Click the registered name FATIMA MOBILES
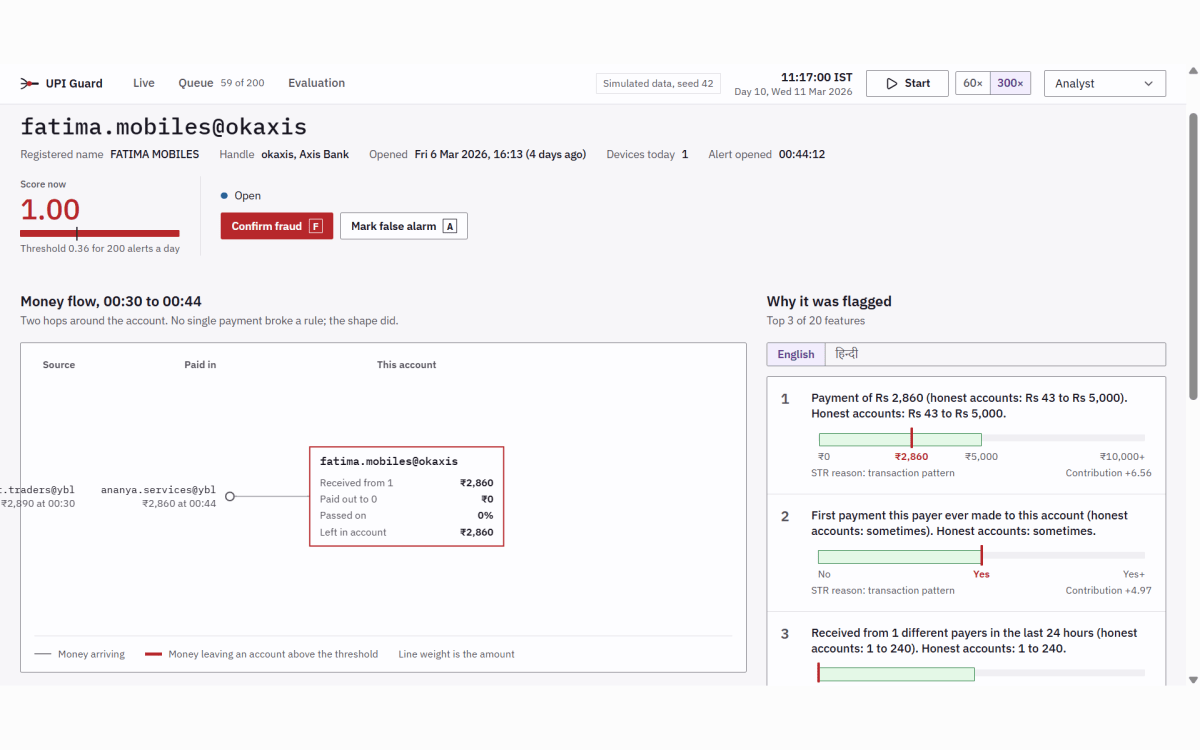Viewport: 1200px width, 750px height. (155, 155)
